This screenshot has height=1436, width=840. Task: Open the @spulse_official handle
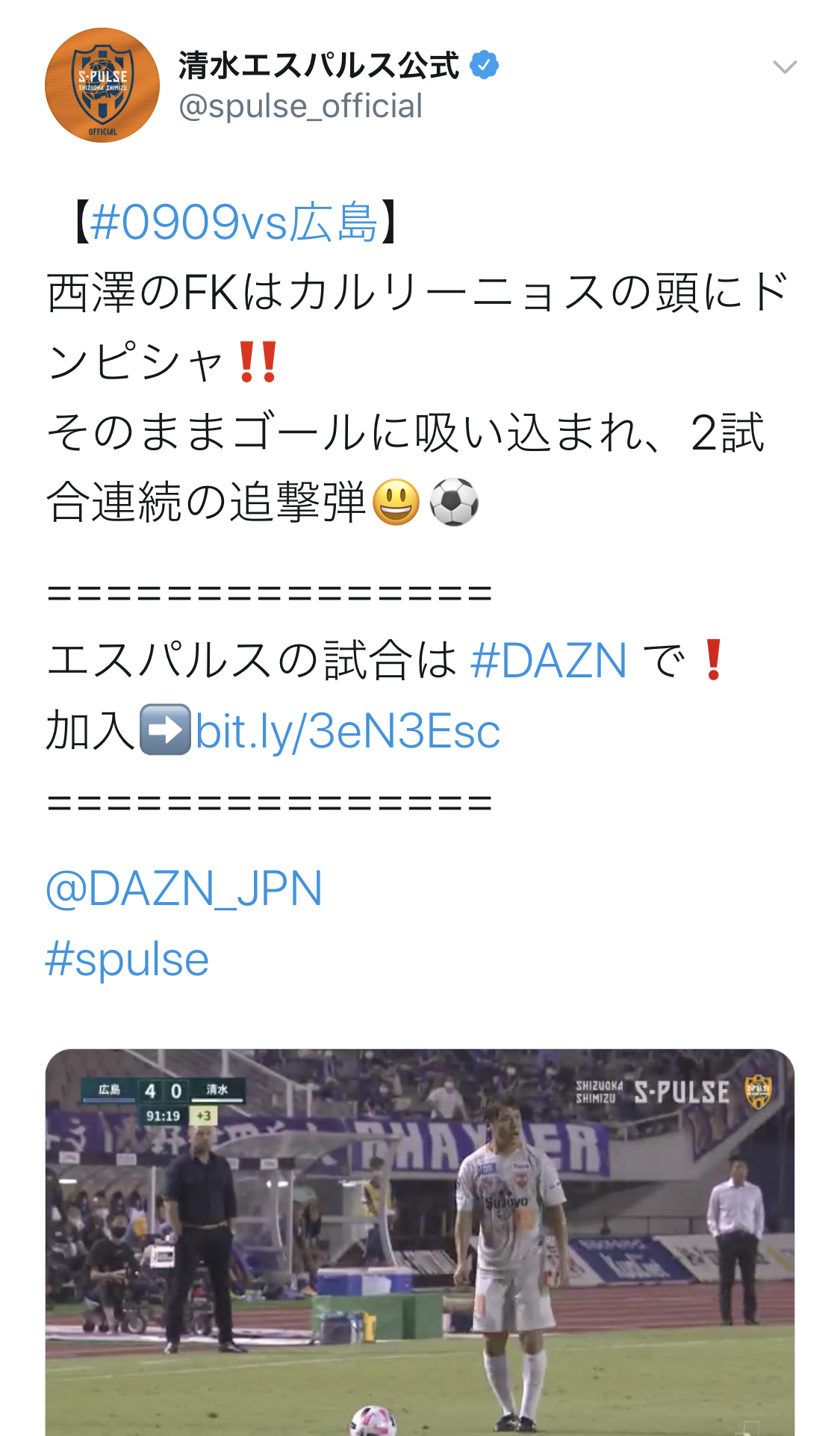(x=300, y=106)
